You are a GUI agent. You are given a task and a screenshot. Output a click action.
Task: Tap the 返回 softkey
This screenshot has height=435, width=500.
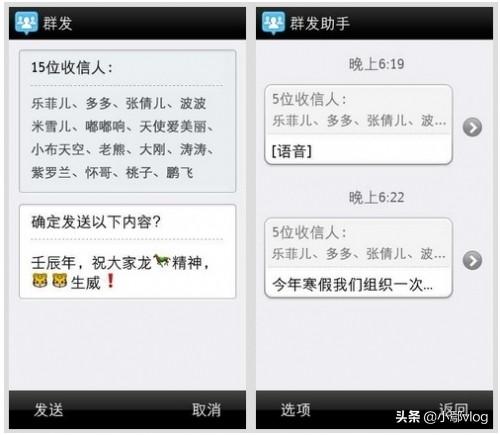(x=454, y=409)
